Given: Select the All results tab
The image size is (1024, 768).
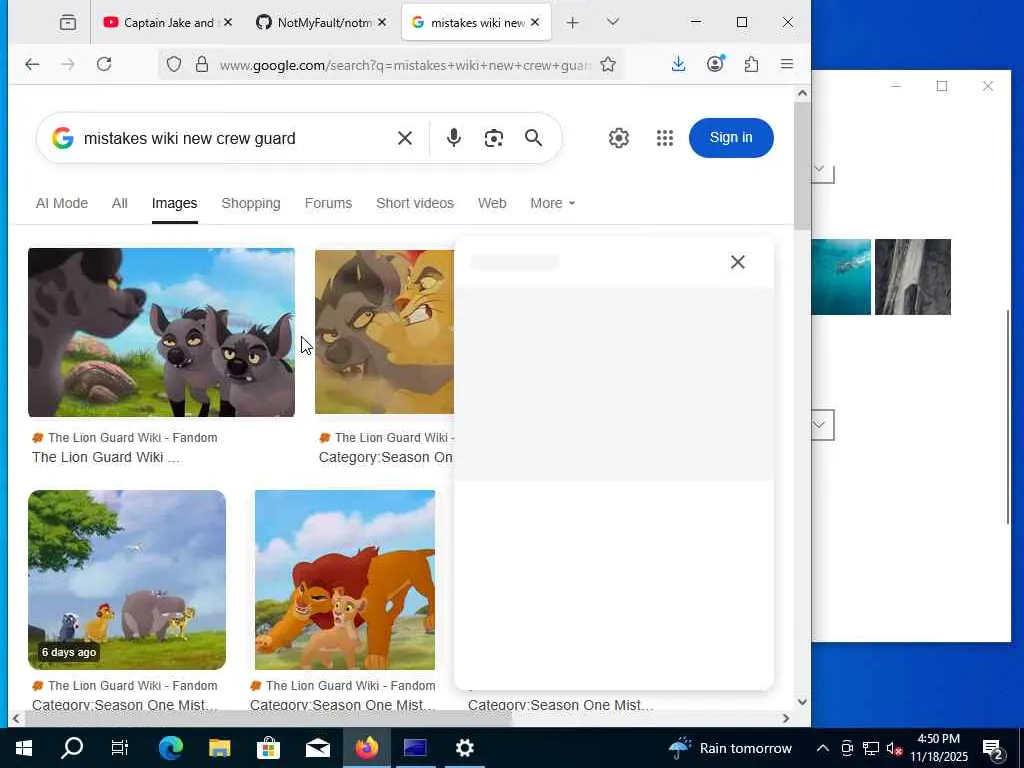Looking at the screenshot, I should pyautogui.click(x=120, y=203).
